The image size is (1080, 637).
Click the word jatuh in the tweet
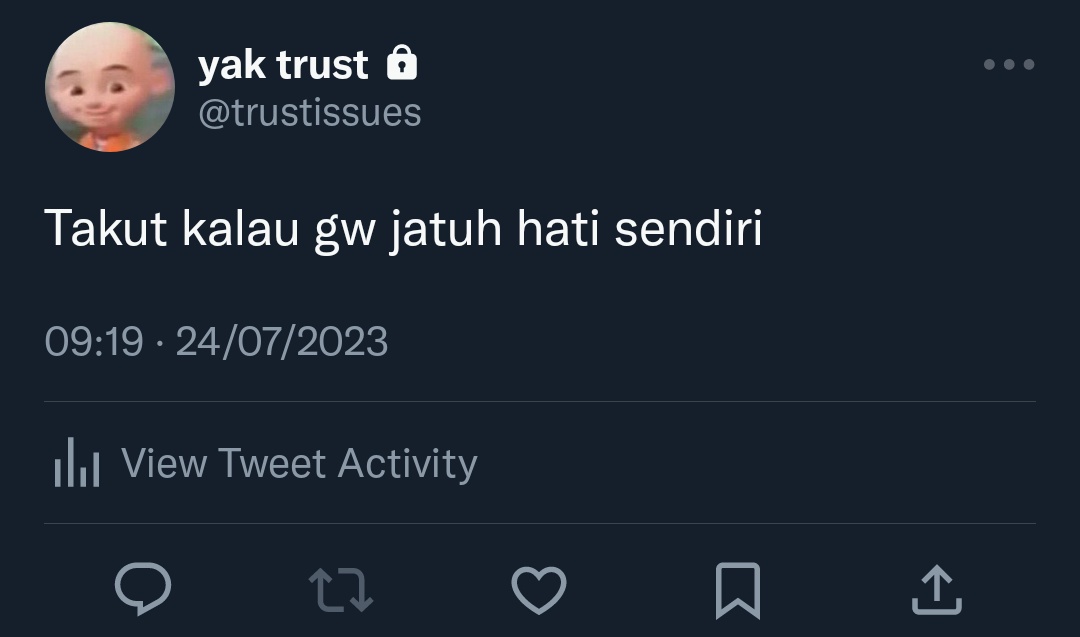(446, 231)
